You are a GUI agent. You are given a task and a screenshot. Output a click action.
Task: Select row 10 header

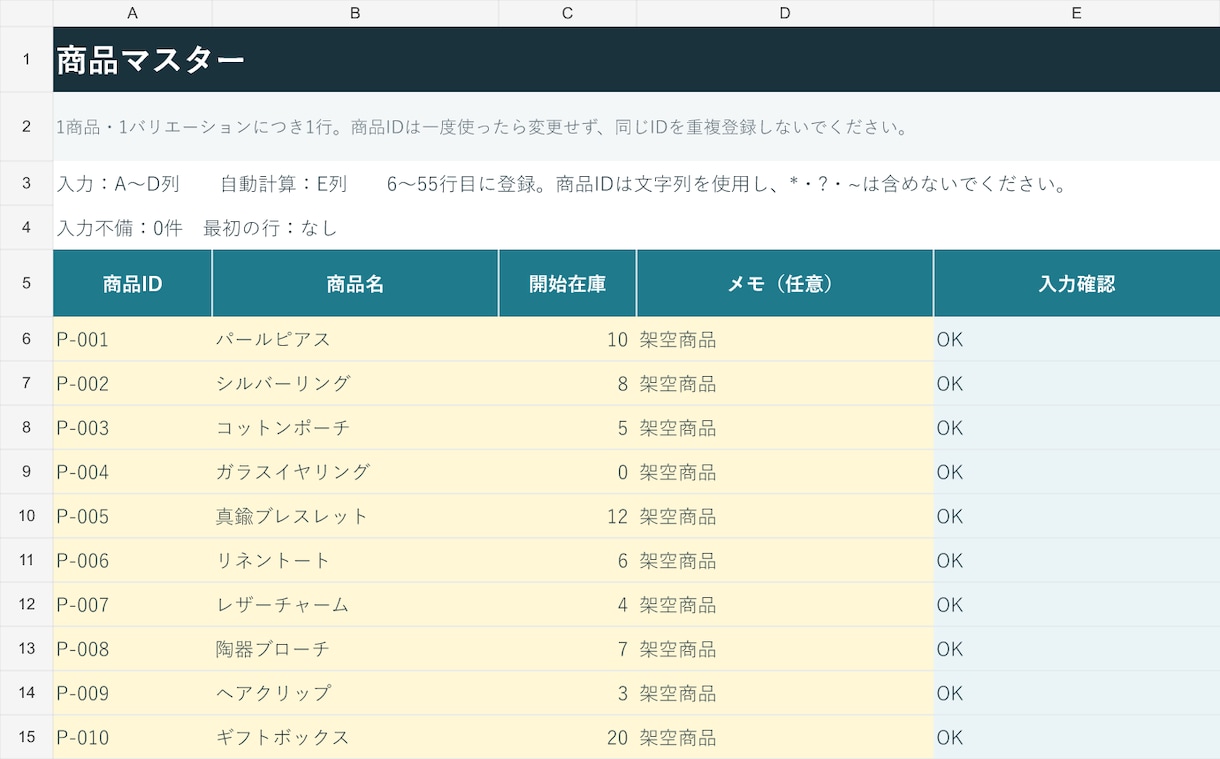point(26,516)
